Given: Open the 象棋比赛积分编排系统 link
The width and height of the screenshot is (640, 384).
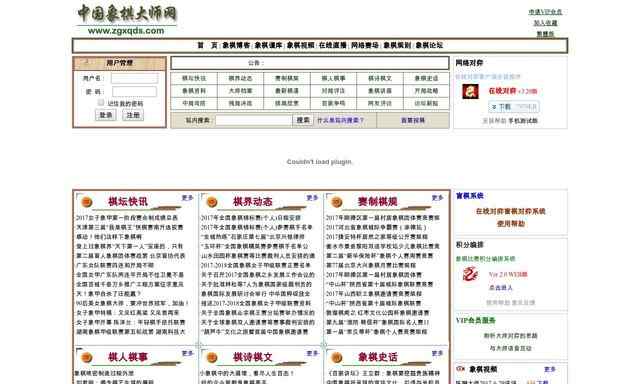Looking at the screenshot, I should (x=486, y=259).
